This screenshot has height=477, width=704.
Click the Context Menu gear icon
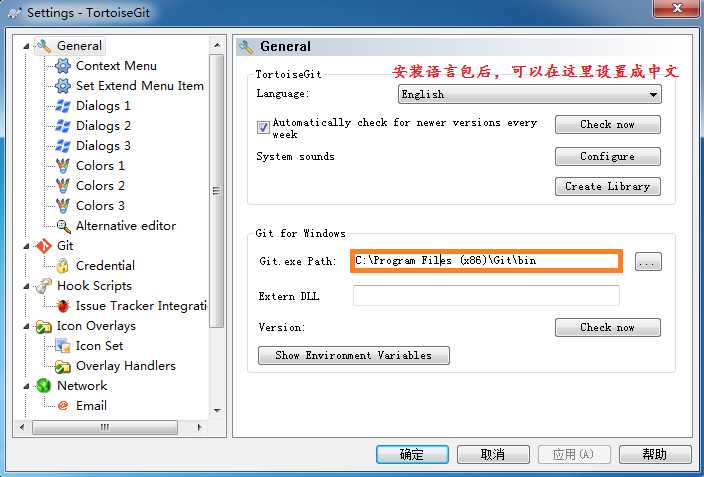pyautogui.click(x=62, y=66)
